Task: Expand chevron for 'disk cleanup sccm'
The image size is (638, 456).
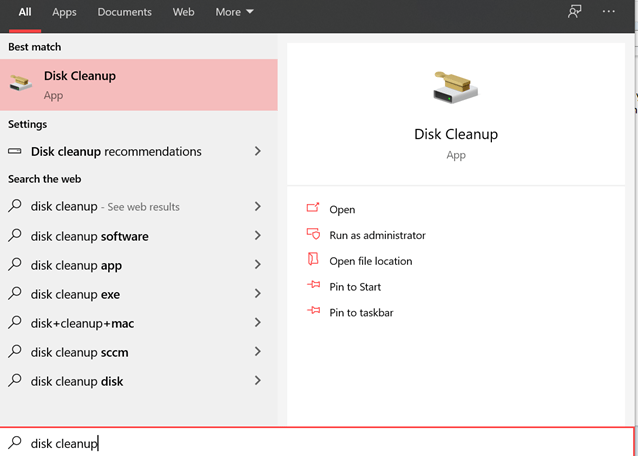Action: (258, 352)
